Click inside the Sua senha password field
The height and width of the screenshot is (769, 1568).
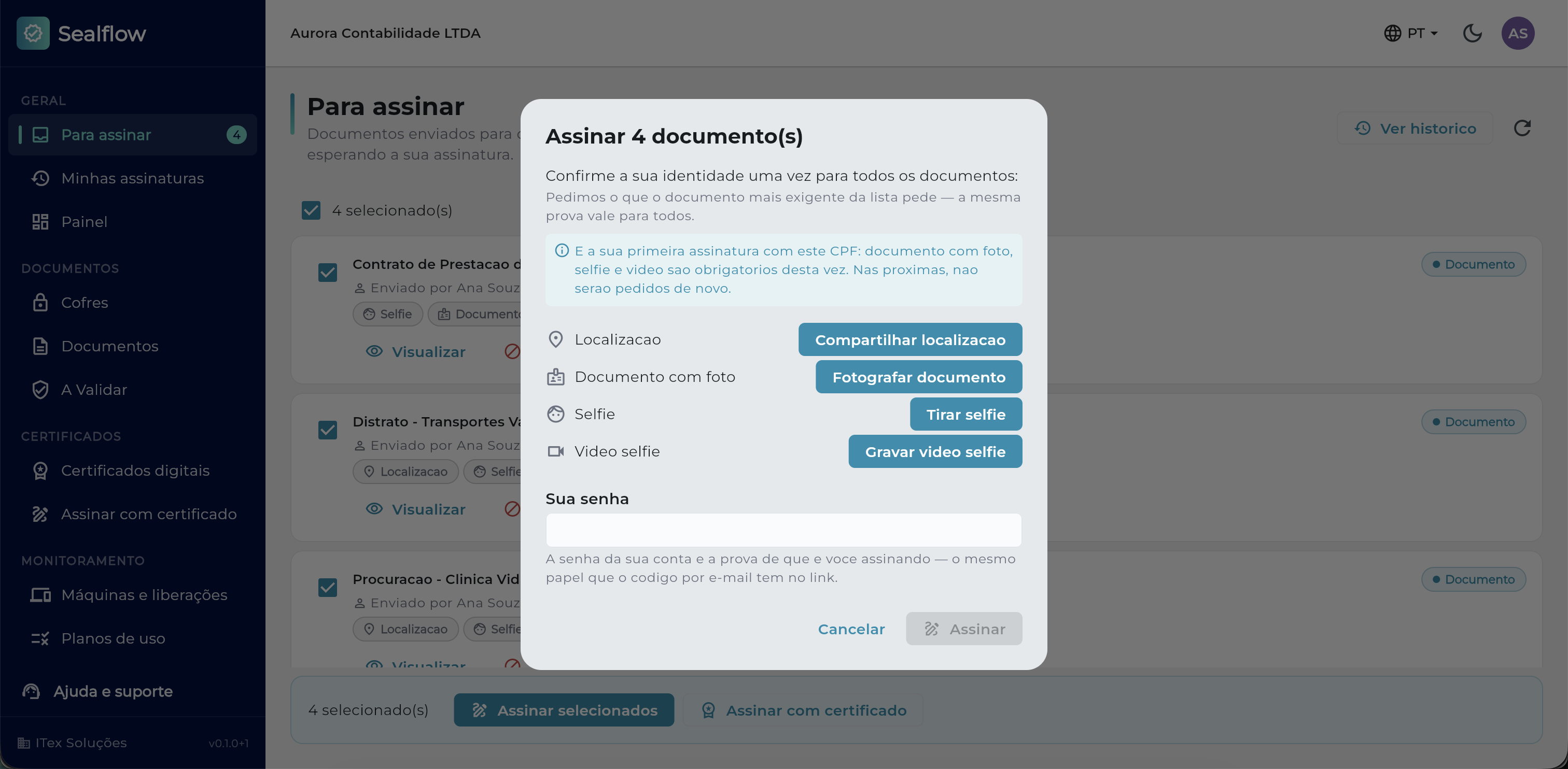pyautogui.click(x=783, y=529)
